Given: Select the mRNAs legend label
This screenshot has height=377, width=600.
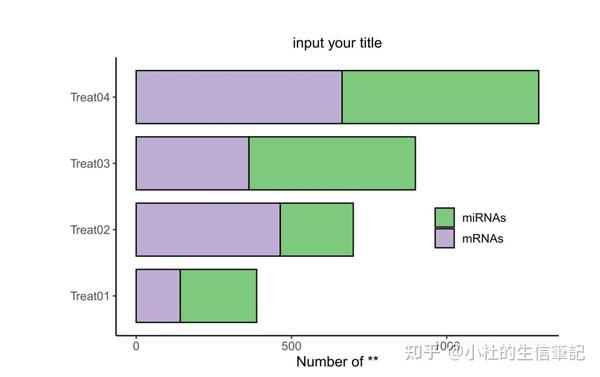Looking at the screenshot, I should (483, 238).
